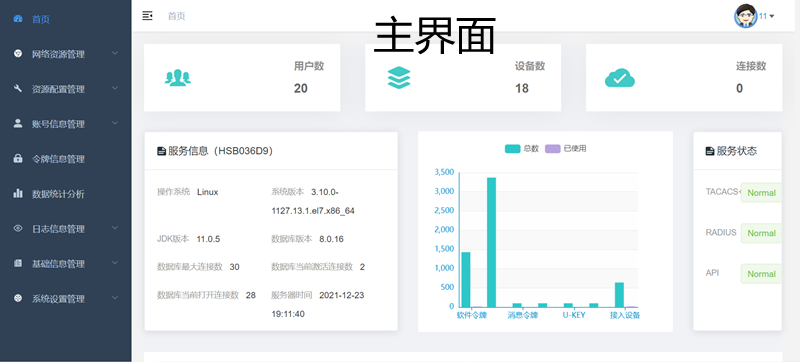Click the user avatar picture
800x362 pixels.
(745, 16)
